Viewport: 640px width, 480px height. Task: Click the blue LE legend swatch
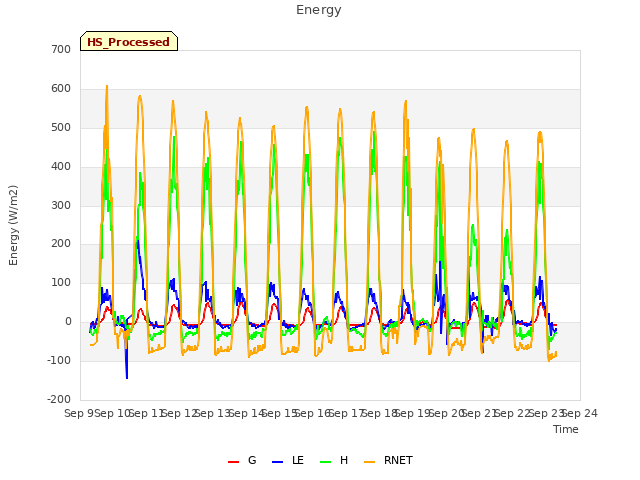click(x=277, y=462)
